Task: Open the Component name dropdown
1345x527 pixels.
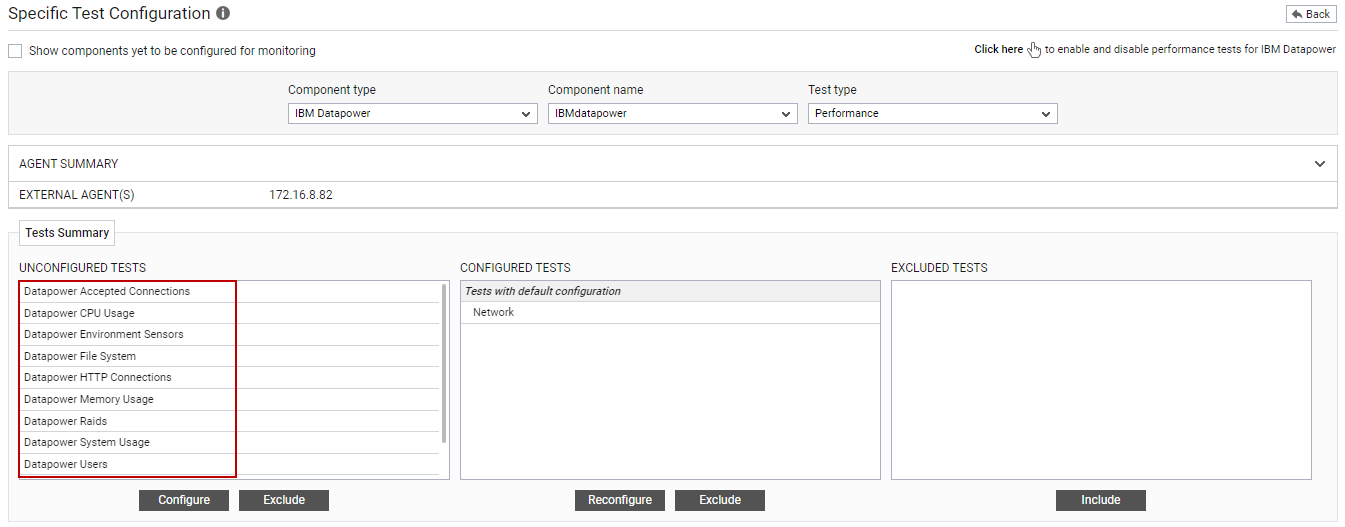Action: (x=673, y=114)
